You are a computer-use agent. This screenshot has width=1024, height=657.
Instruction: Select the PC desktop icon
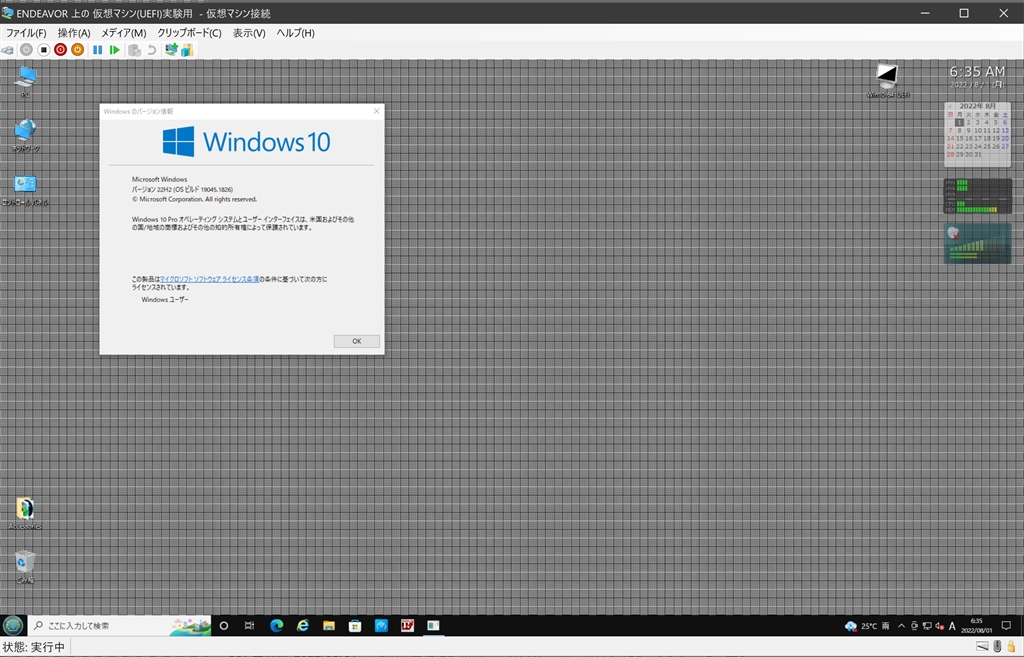pyautogui.click(x=25, y=82)
